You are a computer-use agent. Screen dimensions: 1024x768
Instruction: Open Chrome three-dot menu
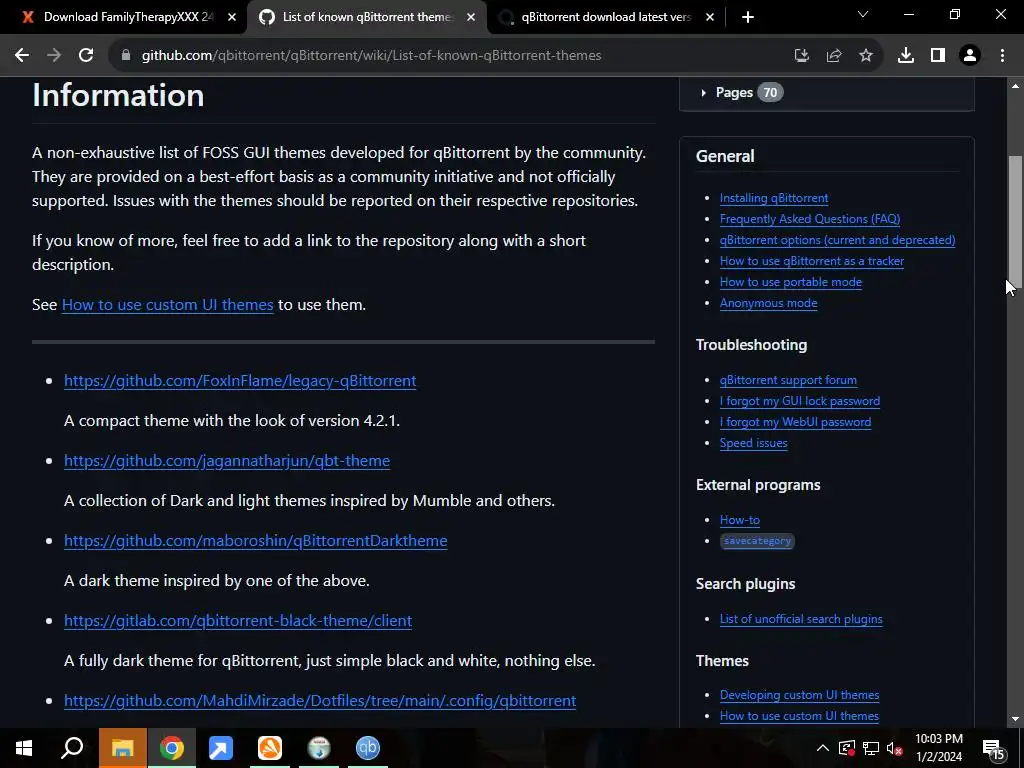click(x=1002, y=56)
